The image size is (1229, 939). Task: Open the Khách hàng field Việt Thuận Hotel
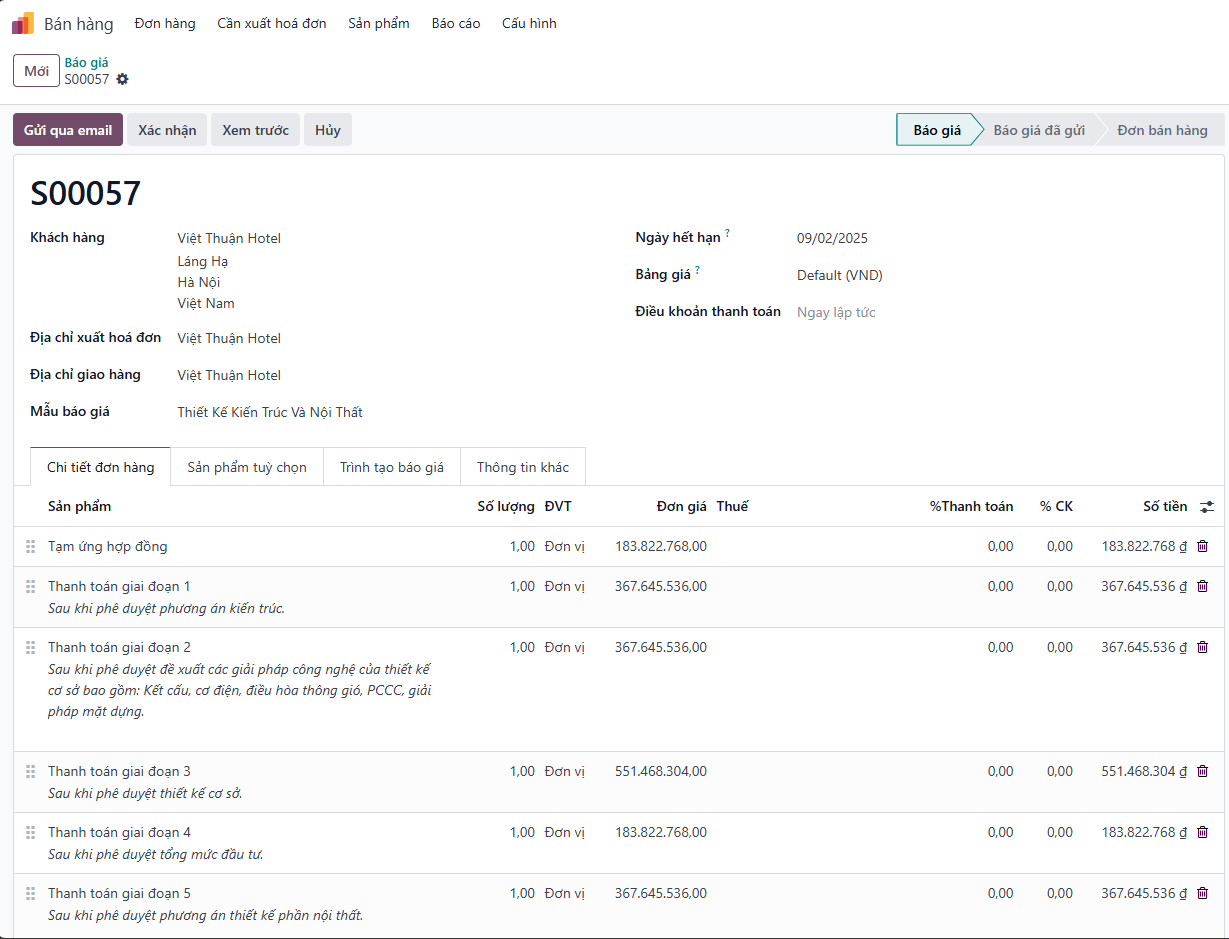pos(229,238)
